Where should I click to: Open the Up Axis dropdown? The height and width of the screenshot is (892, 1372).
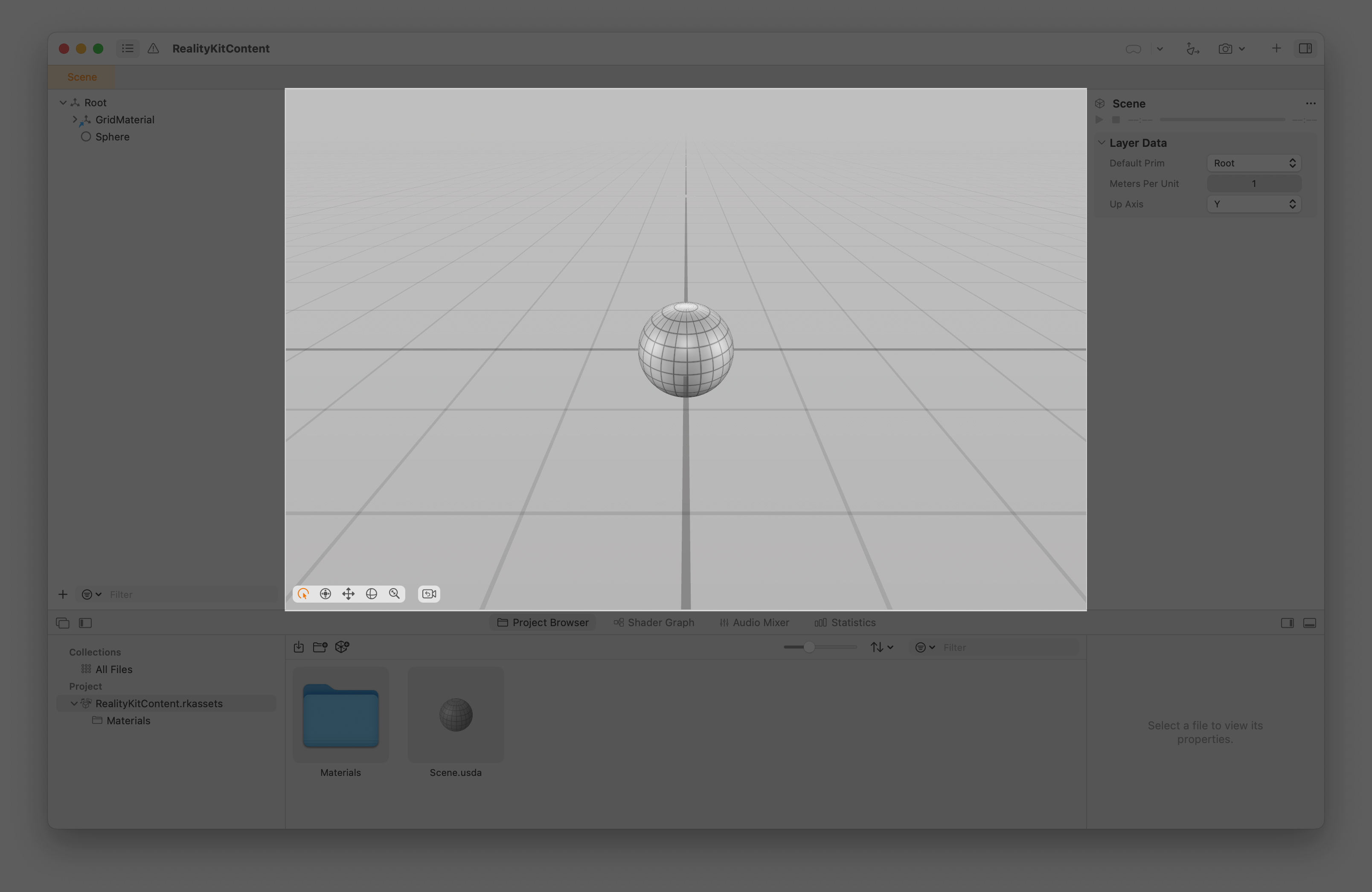pos(1253,204)
